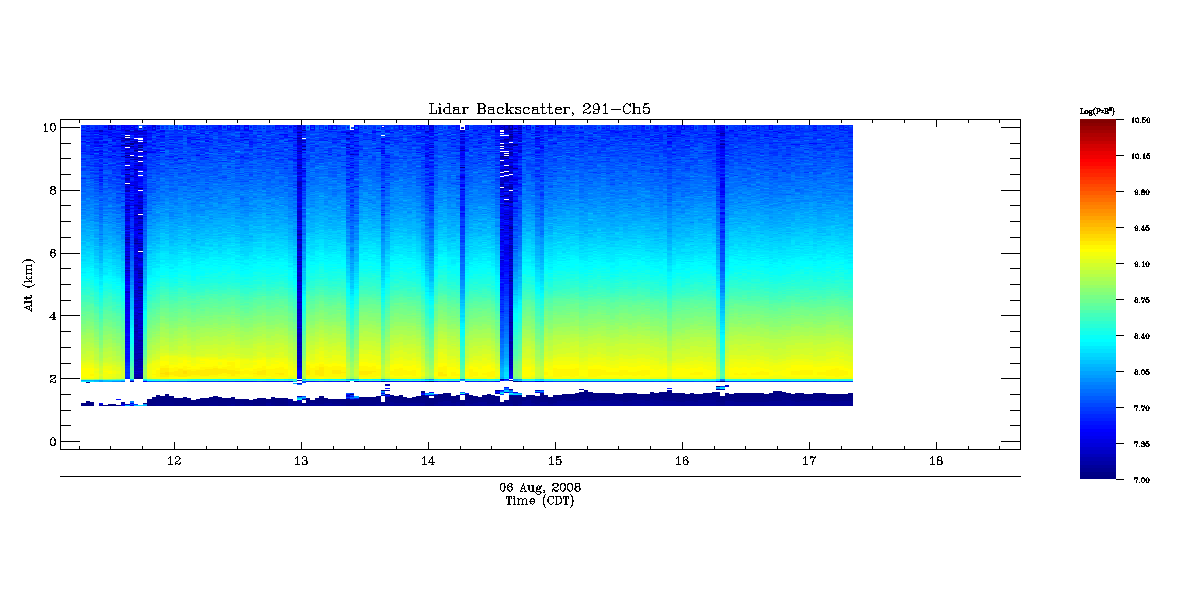Click the narrow blue stripe near 16:20

click(721, 252)
